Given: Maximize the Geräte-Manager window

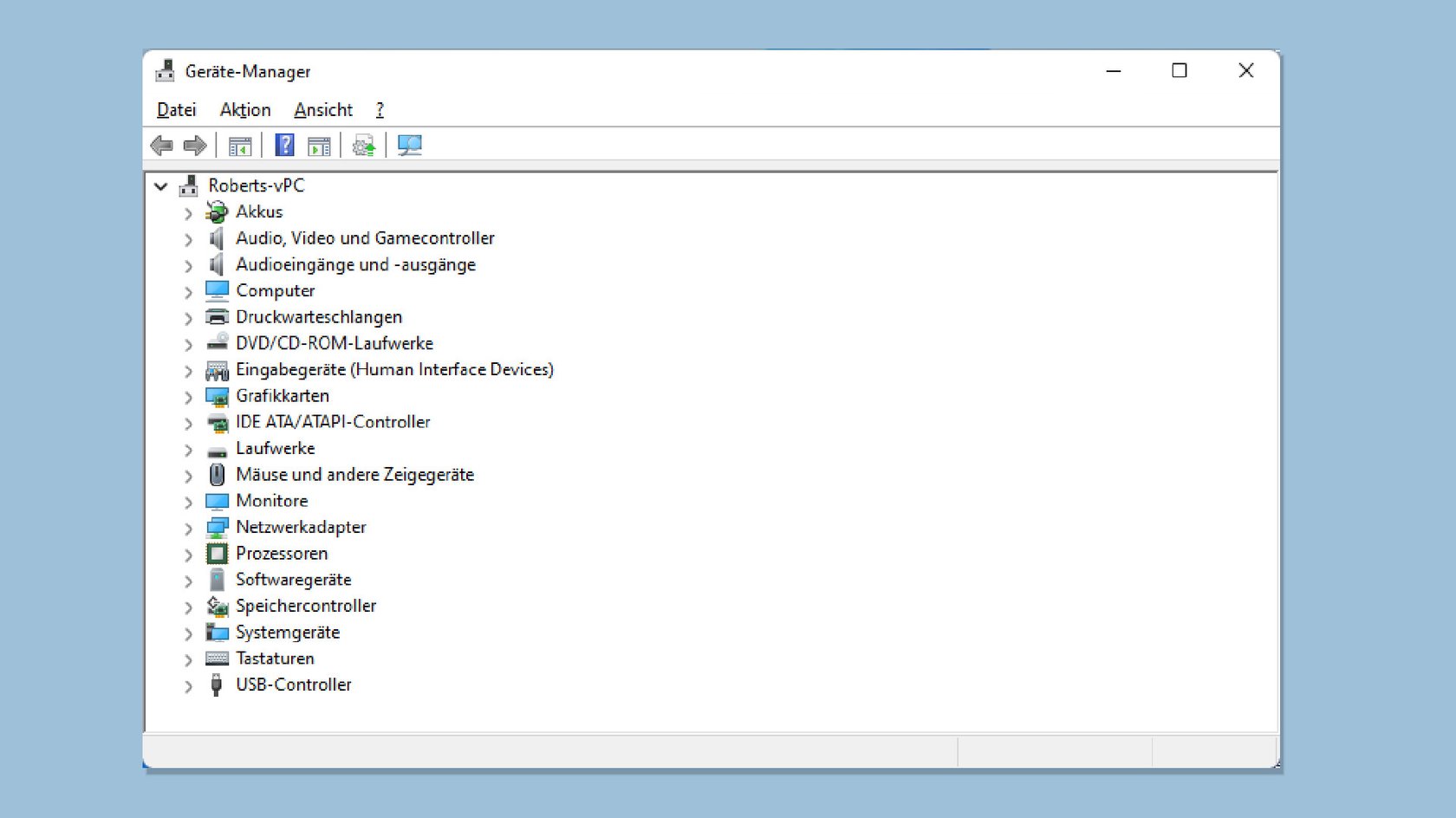Looking at the screenshot, I should [x=1180, y=71].
